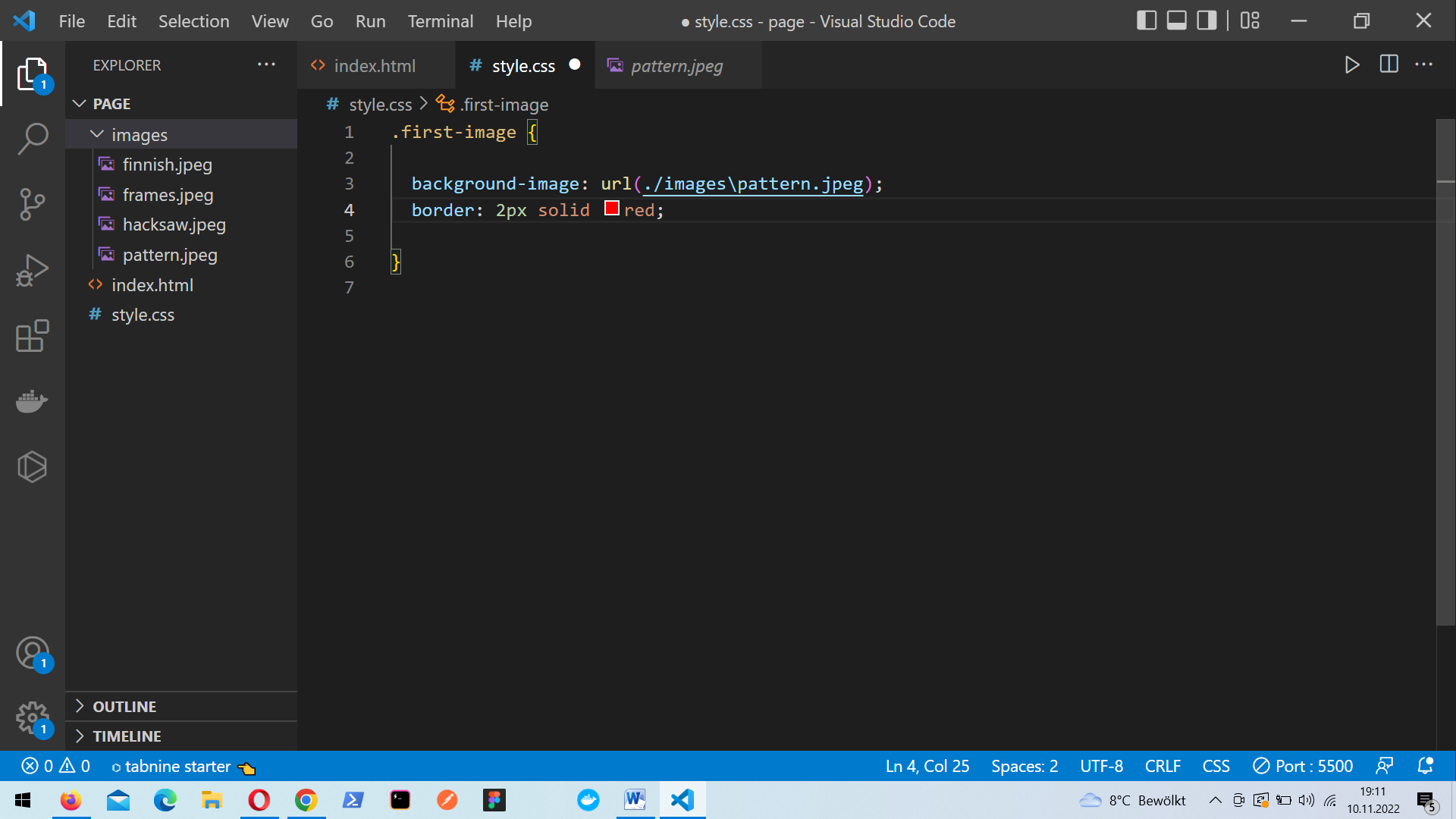Click the red color swatch in code
Screen dimensions: 1456x819
[612, 209]
